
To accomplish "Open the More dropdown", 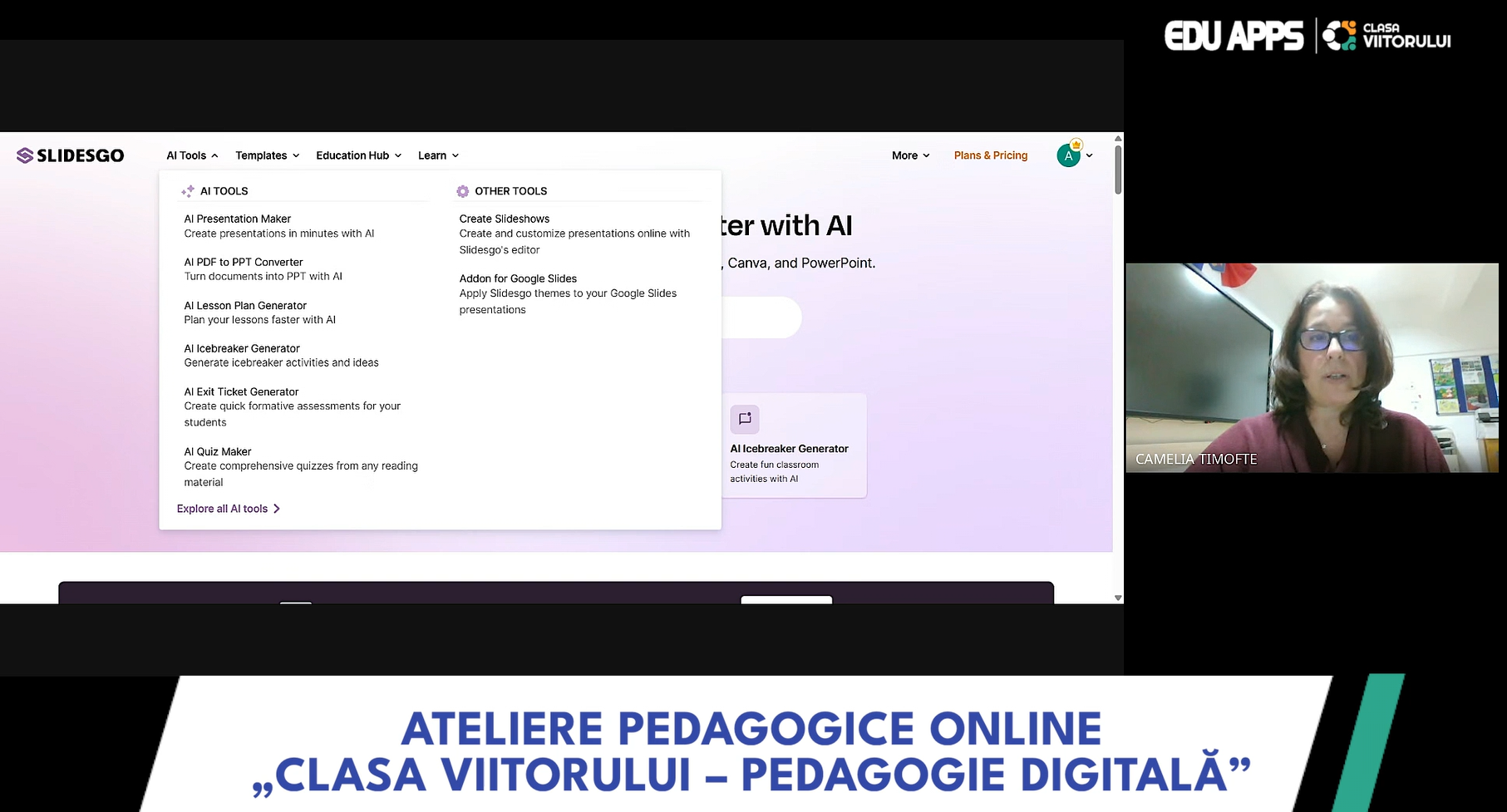I will (x=910, y=155).
